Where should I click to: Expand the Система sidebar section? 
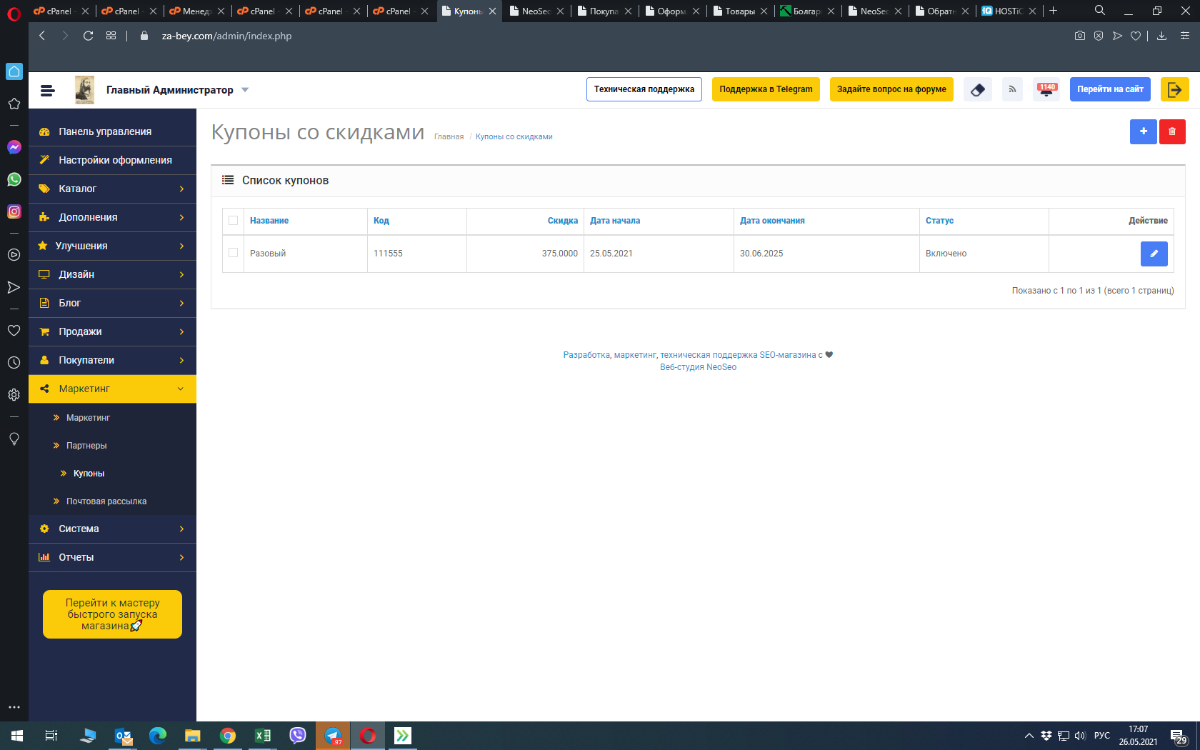[x=112, y=528]
